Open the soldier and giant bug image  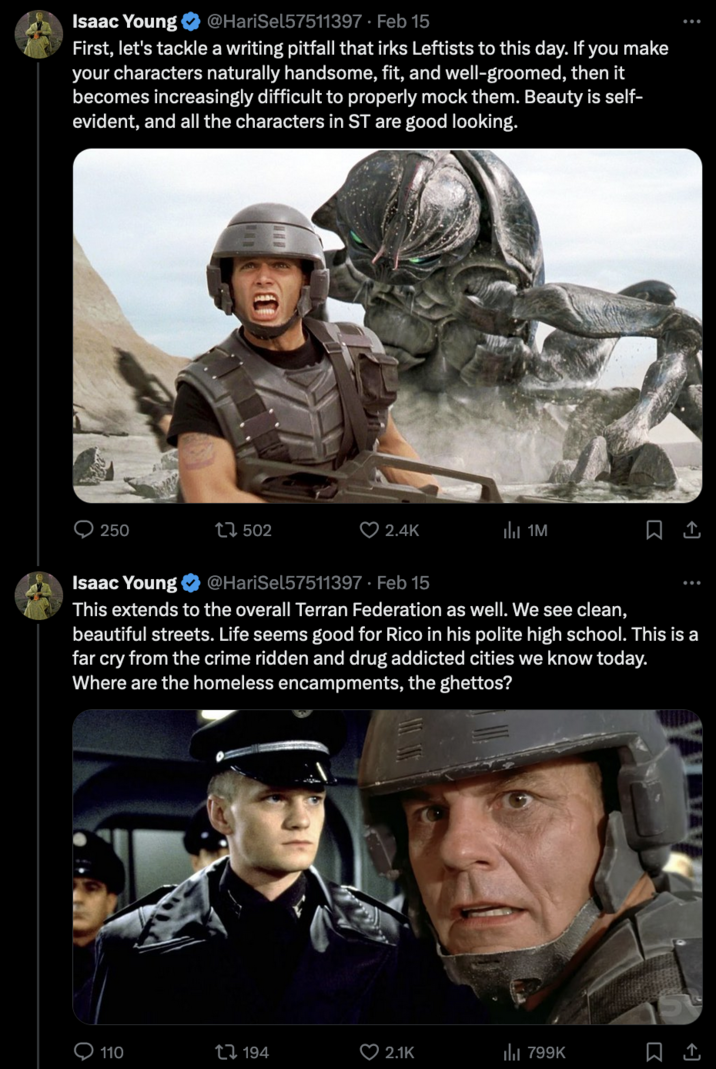(387, 325)
